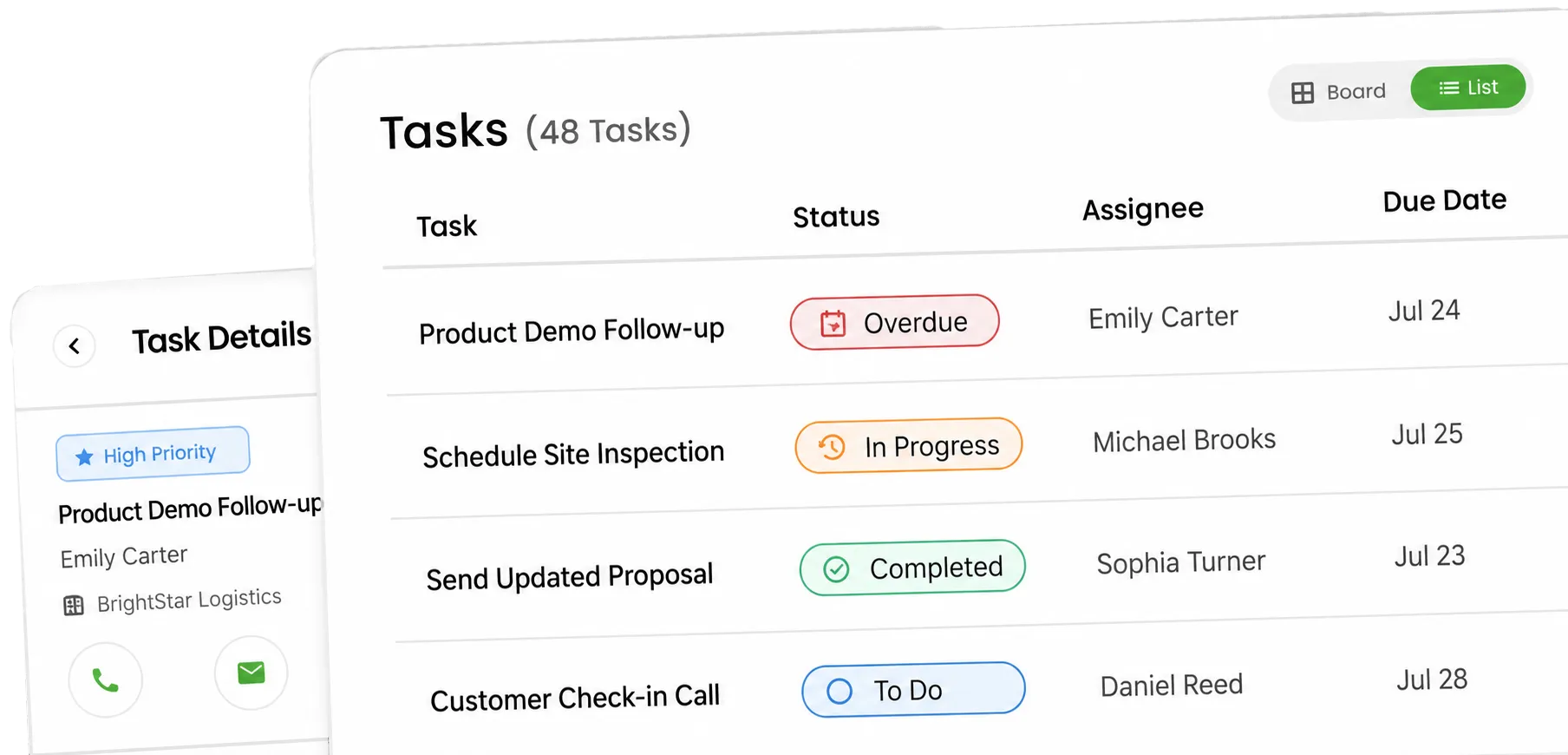Click the Task column header
The width and height of the screenshot is (1568, 755).
(447, 226)
